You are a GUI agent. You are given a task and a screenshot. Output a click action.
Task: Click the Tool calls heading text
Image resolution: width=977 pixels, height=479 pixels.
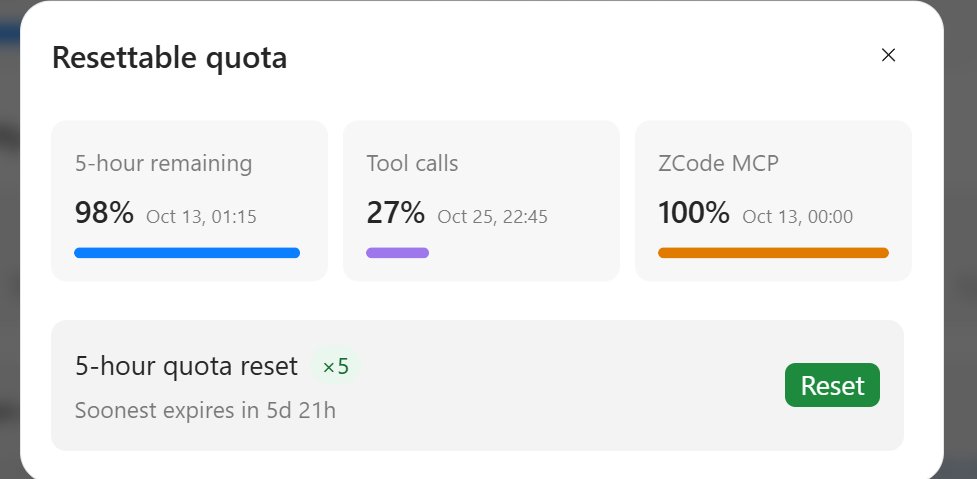412,163
